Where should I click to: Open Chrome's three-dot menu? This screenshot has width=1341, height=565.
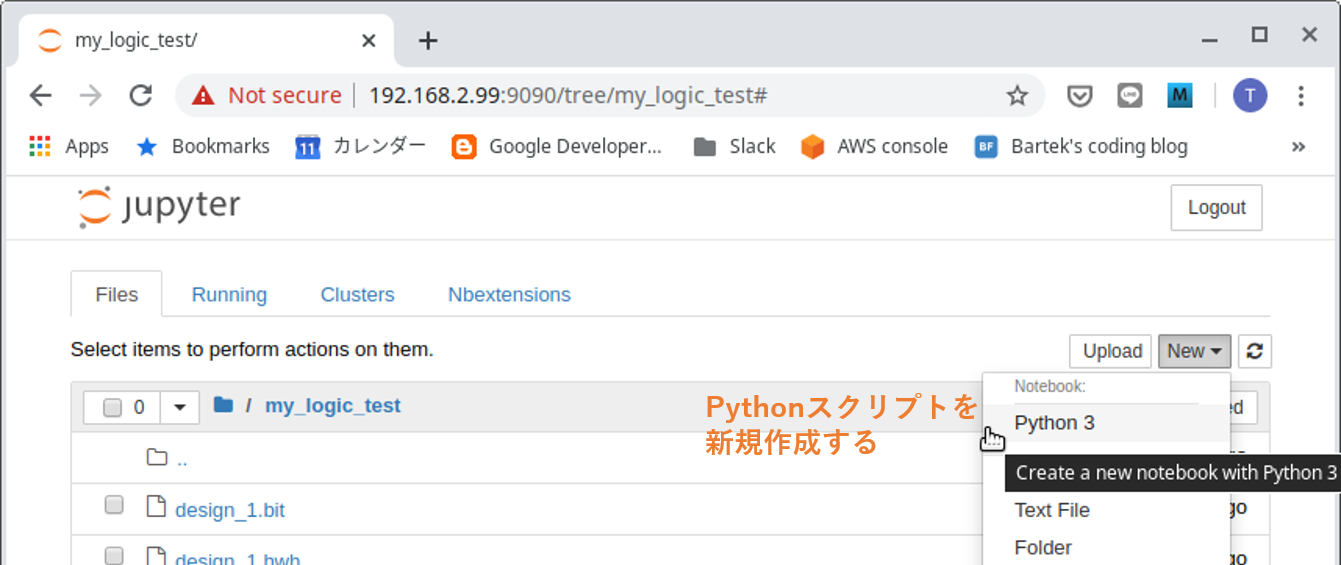click(x=1301, y=96)
